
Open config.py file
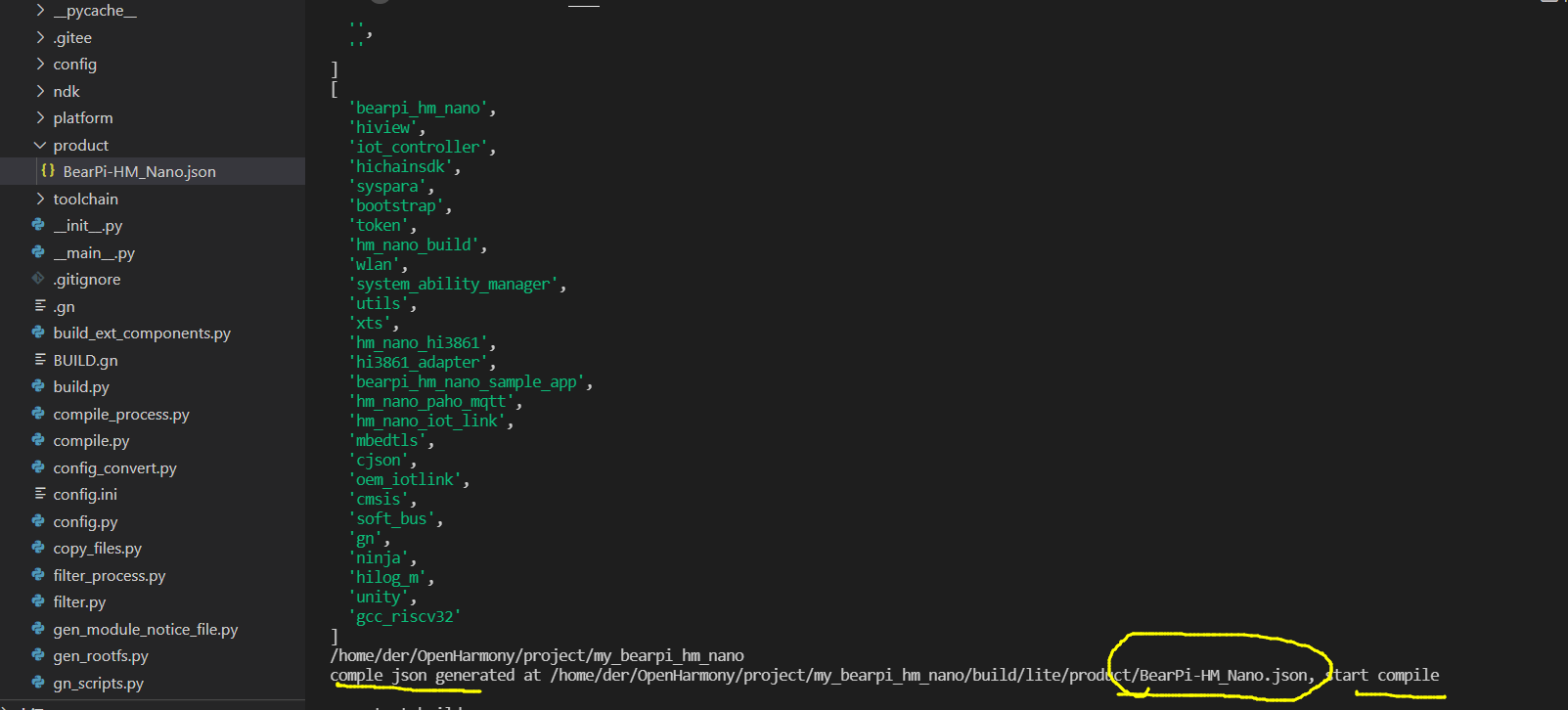(85, 522)
